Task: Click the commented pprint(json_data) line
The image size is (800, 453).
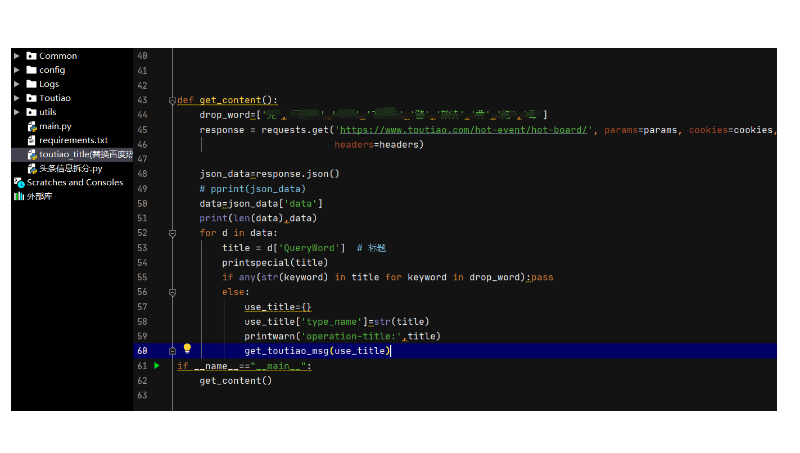Action: (x=253, y=189)
